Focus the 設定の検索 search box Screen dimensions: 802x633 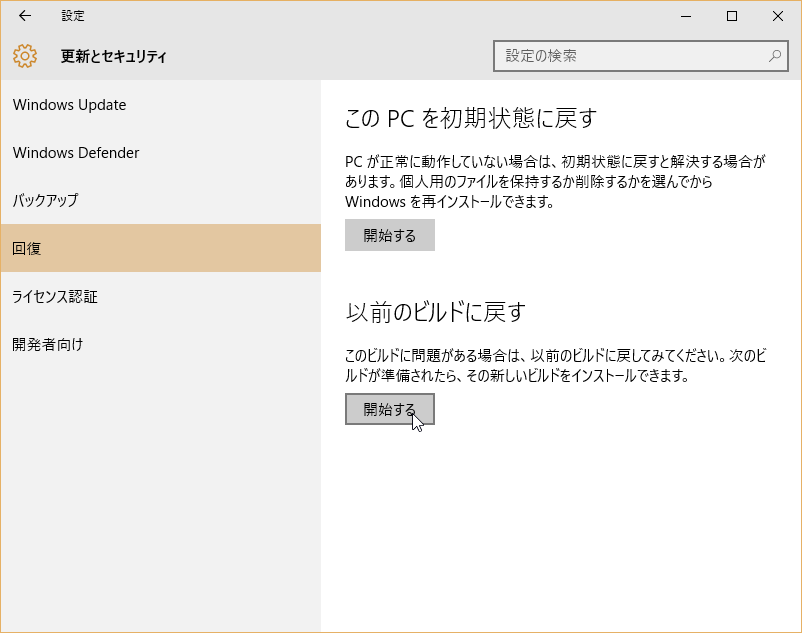pos(640,56)
